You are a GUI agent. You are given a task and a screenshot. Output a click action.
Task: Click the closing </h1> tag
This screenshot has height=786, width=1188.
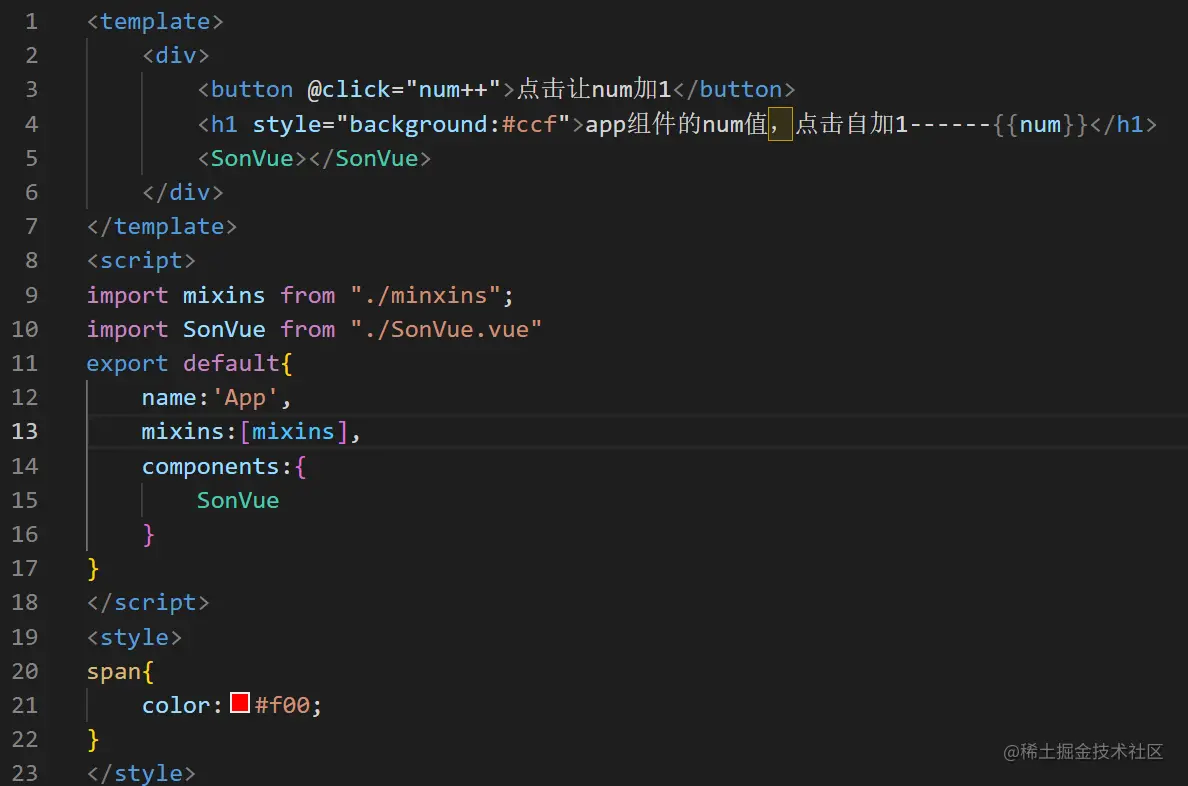tap(1124, 124)
